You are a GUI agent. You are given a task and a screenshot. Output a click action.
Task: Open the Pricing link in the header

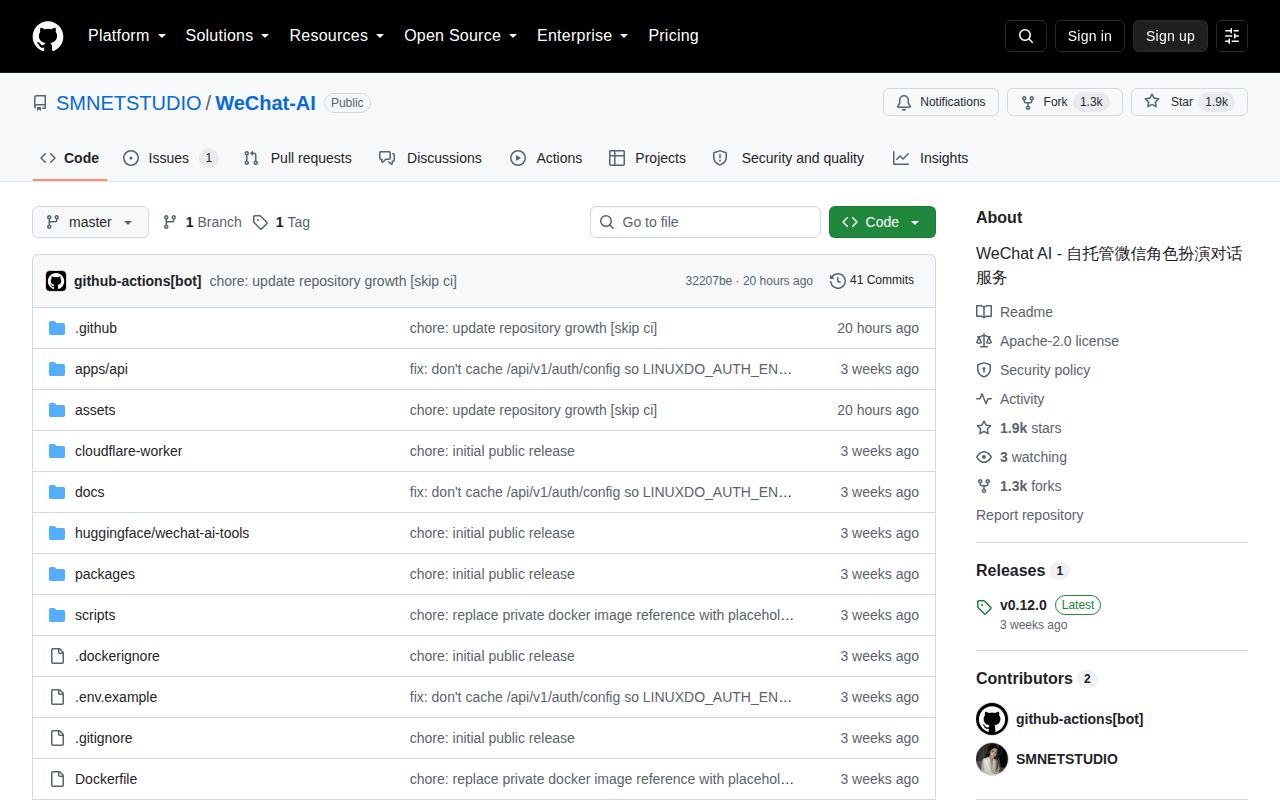point(673,36)
